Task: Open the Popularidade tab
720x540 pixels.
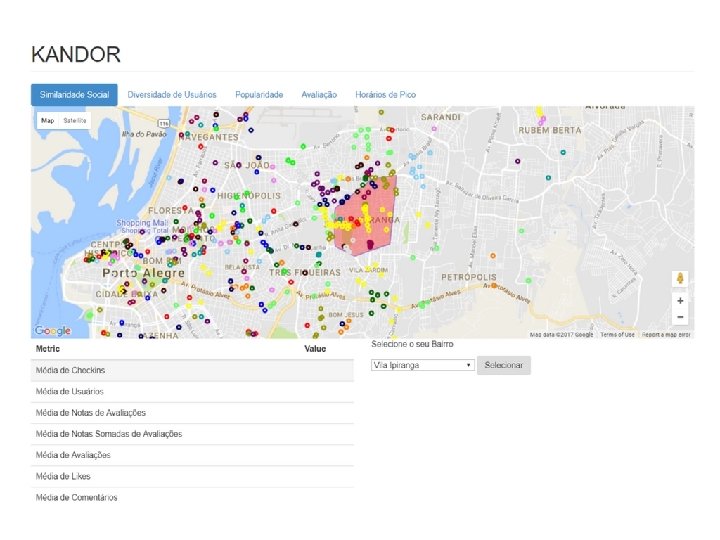Action: point(259,95)
